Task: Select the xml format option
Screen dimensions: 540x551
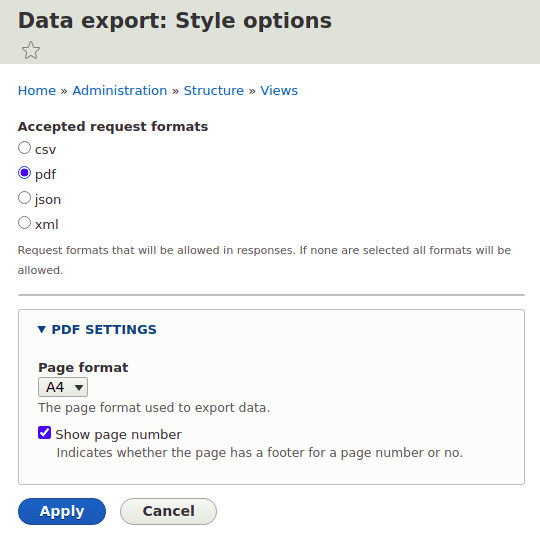Action: 24,222
